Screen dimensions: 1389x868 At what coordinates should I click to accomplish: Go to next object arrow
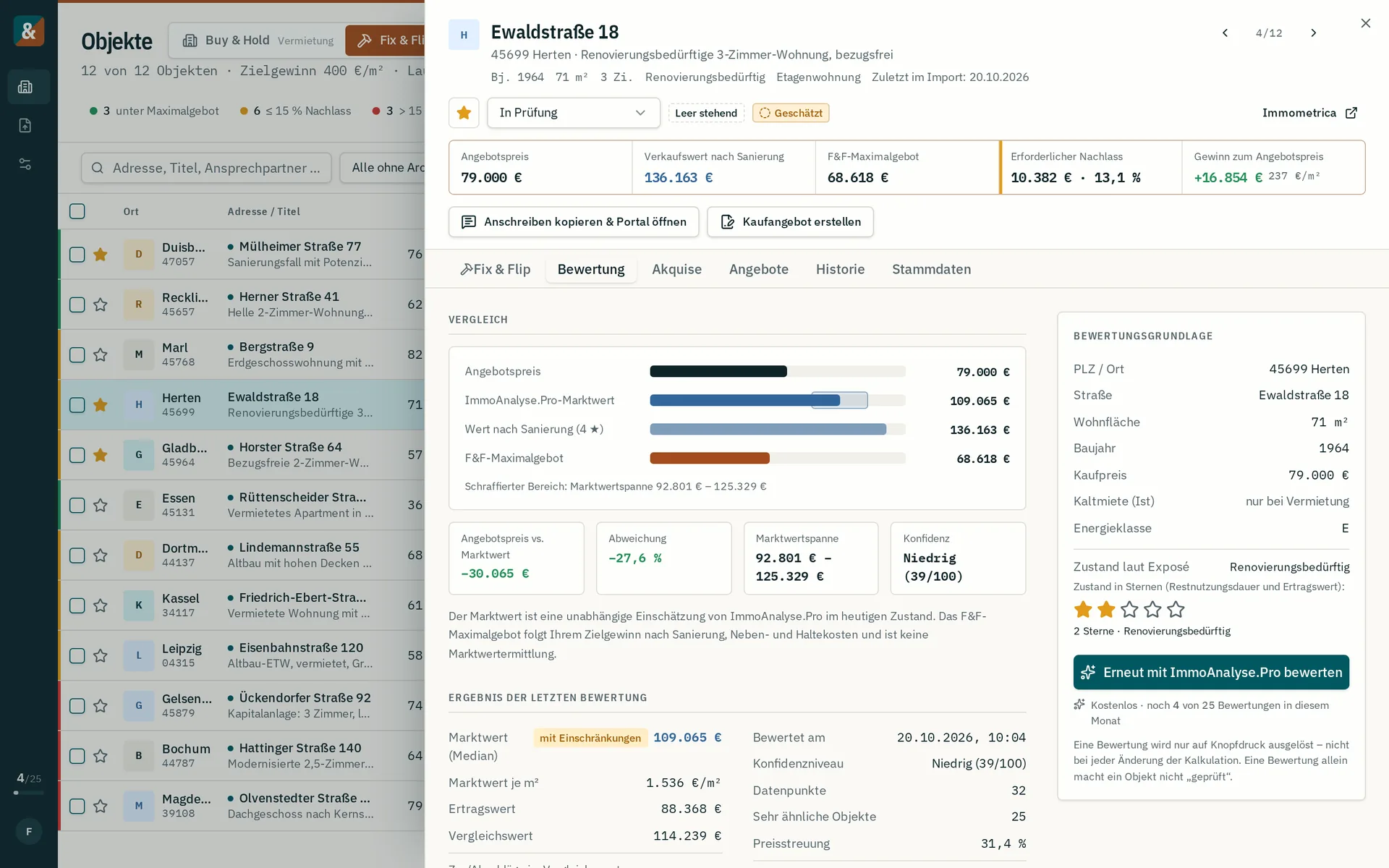point(1314,33)
